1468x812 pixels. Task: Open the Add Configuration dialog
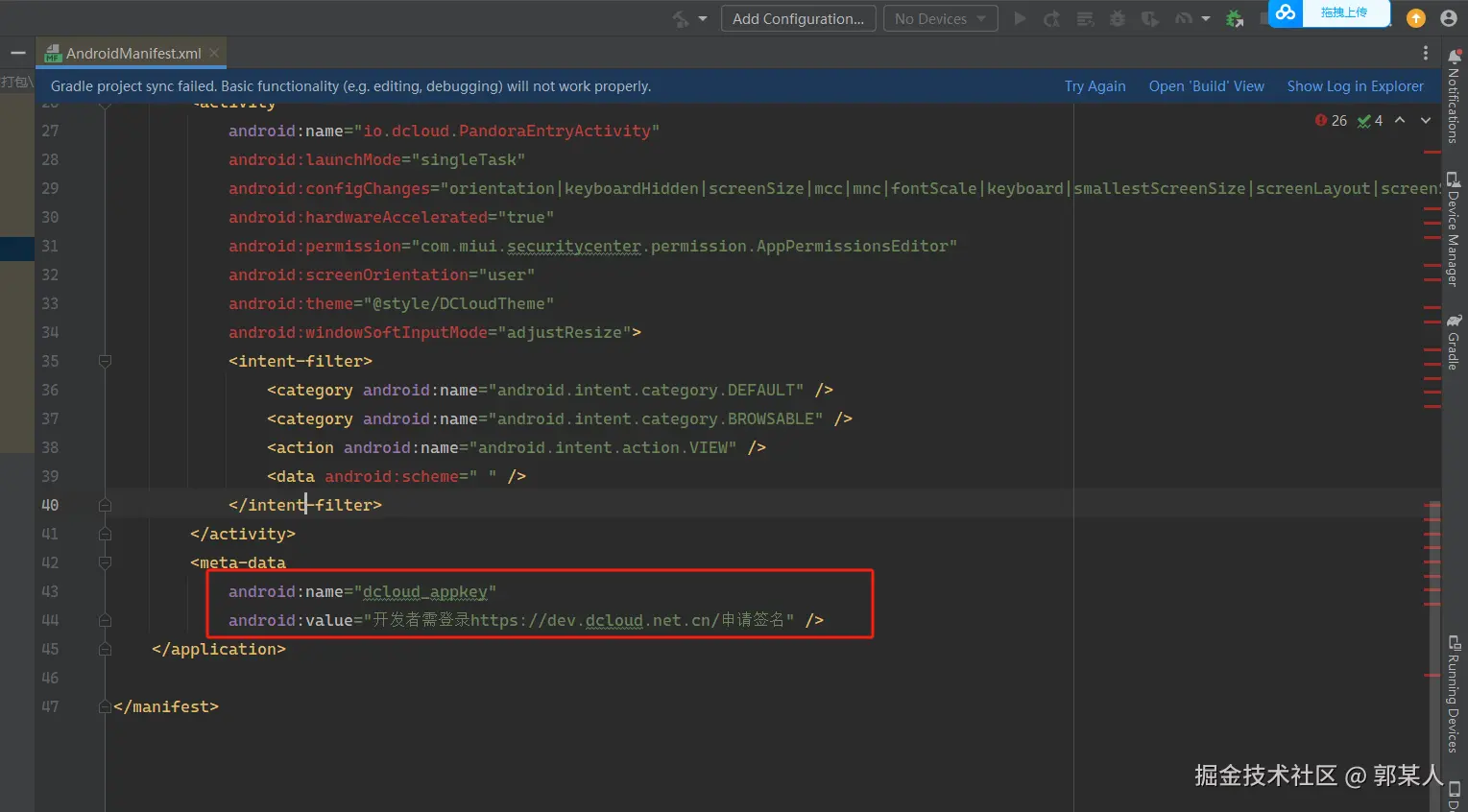798,18
